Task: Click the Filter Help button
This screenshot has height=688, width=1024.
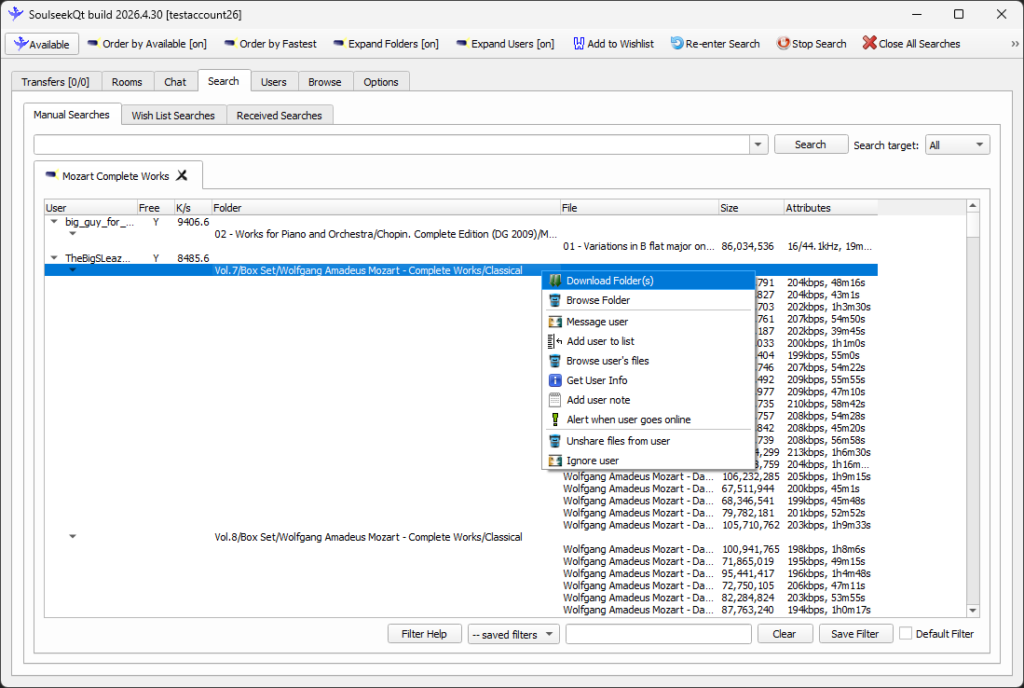Action: [424, 634]
